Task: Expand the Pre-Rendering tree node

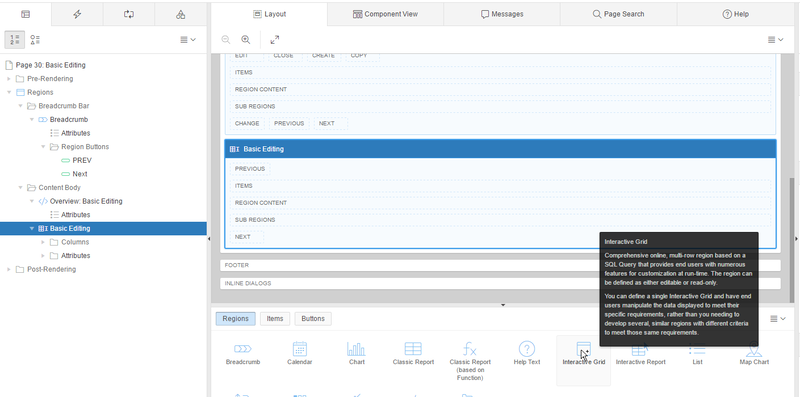Action: [x=9, y=79]
